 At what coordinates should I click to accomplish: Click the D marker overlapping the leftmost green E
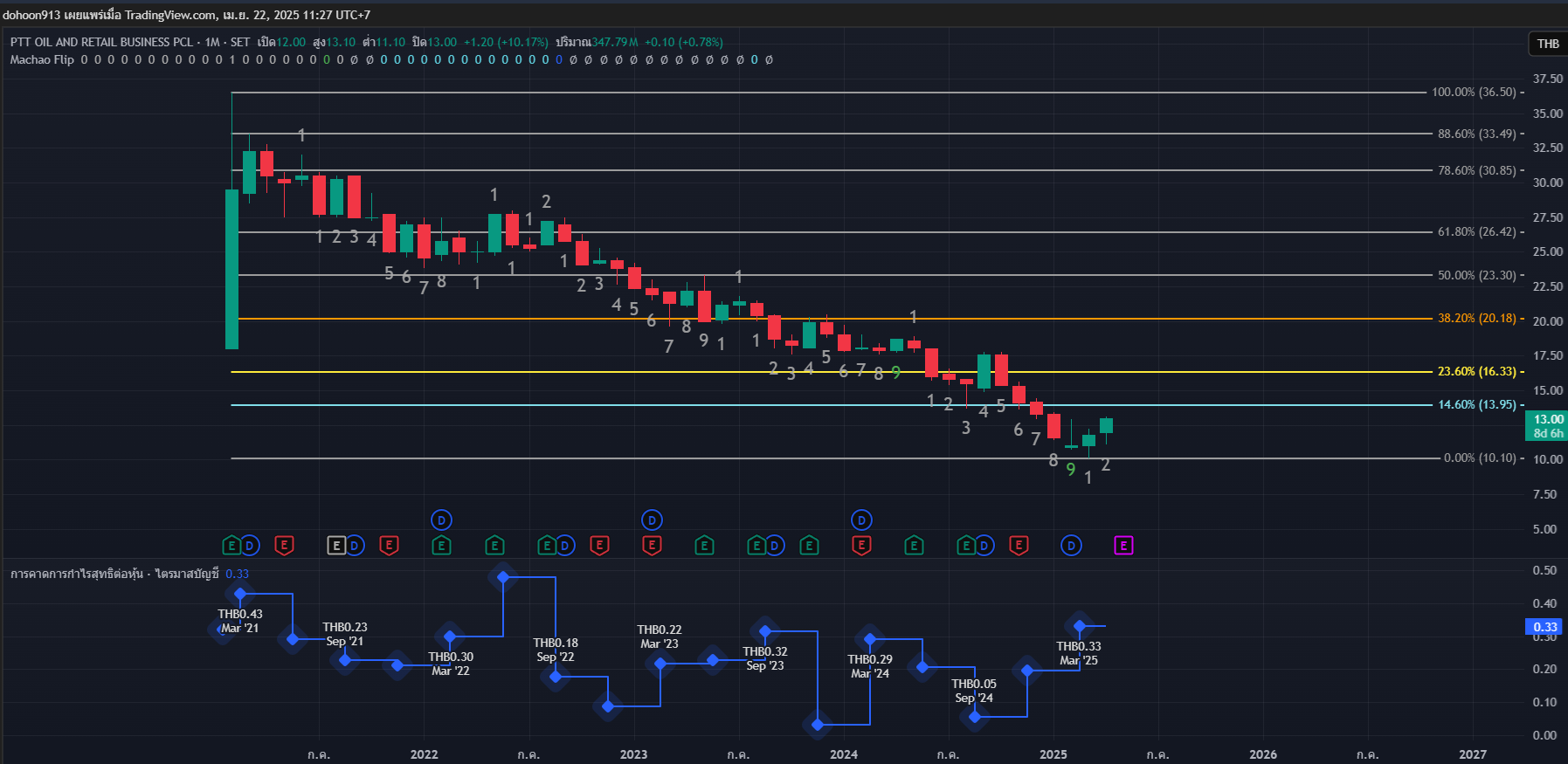pos(250,546)
